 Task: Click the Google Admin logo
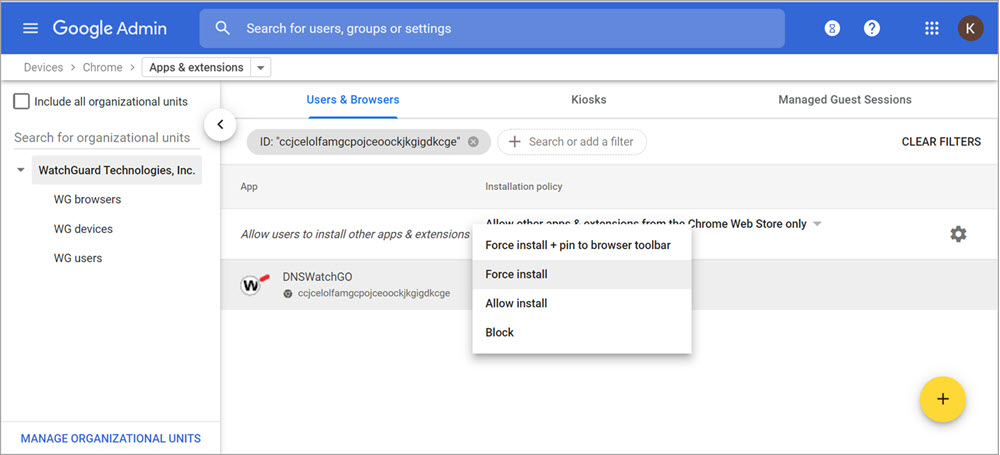(110, 29)
